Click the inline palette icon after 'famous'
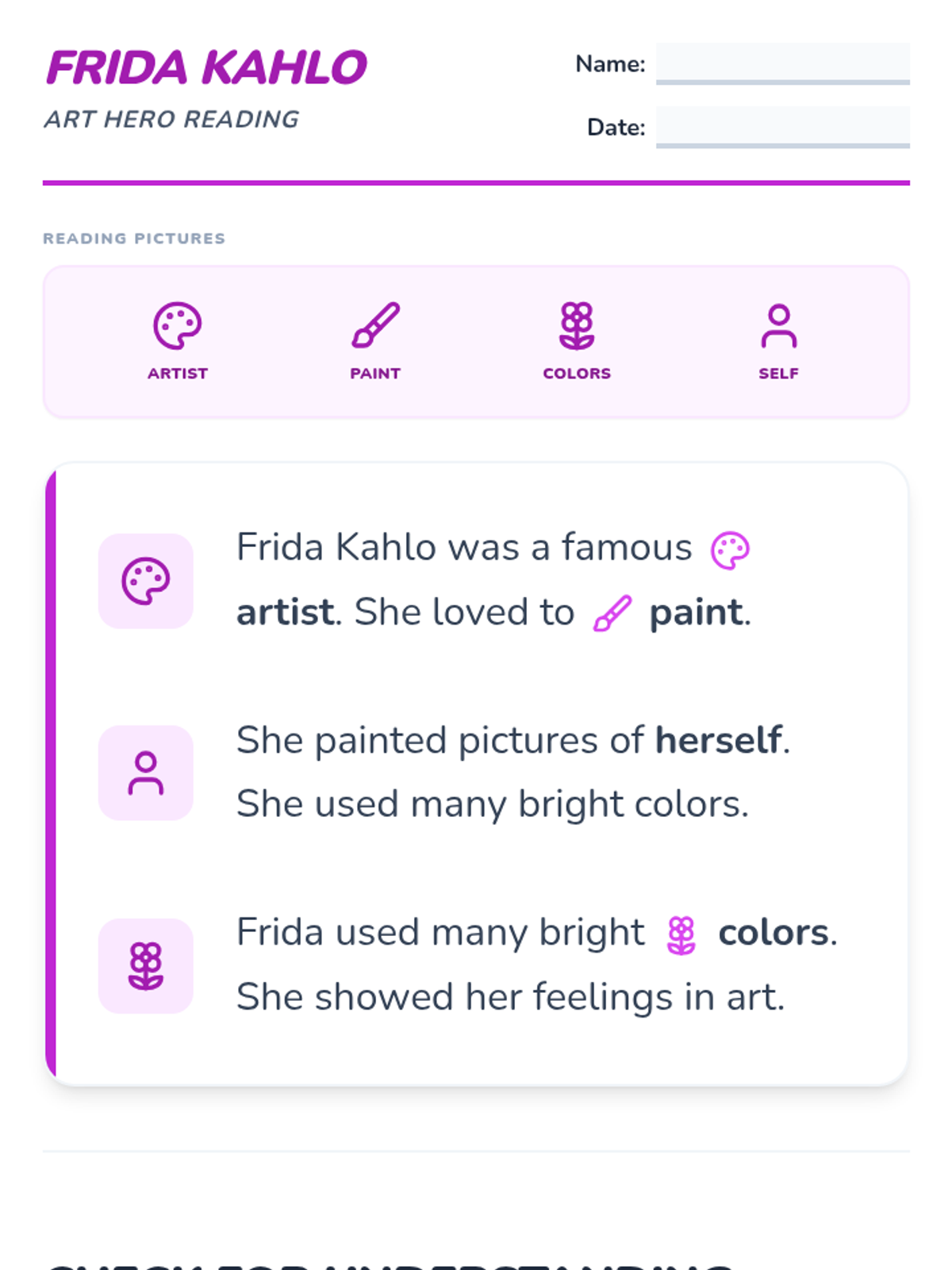952x1270 pixels. [730, 550]
